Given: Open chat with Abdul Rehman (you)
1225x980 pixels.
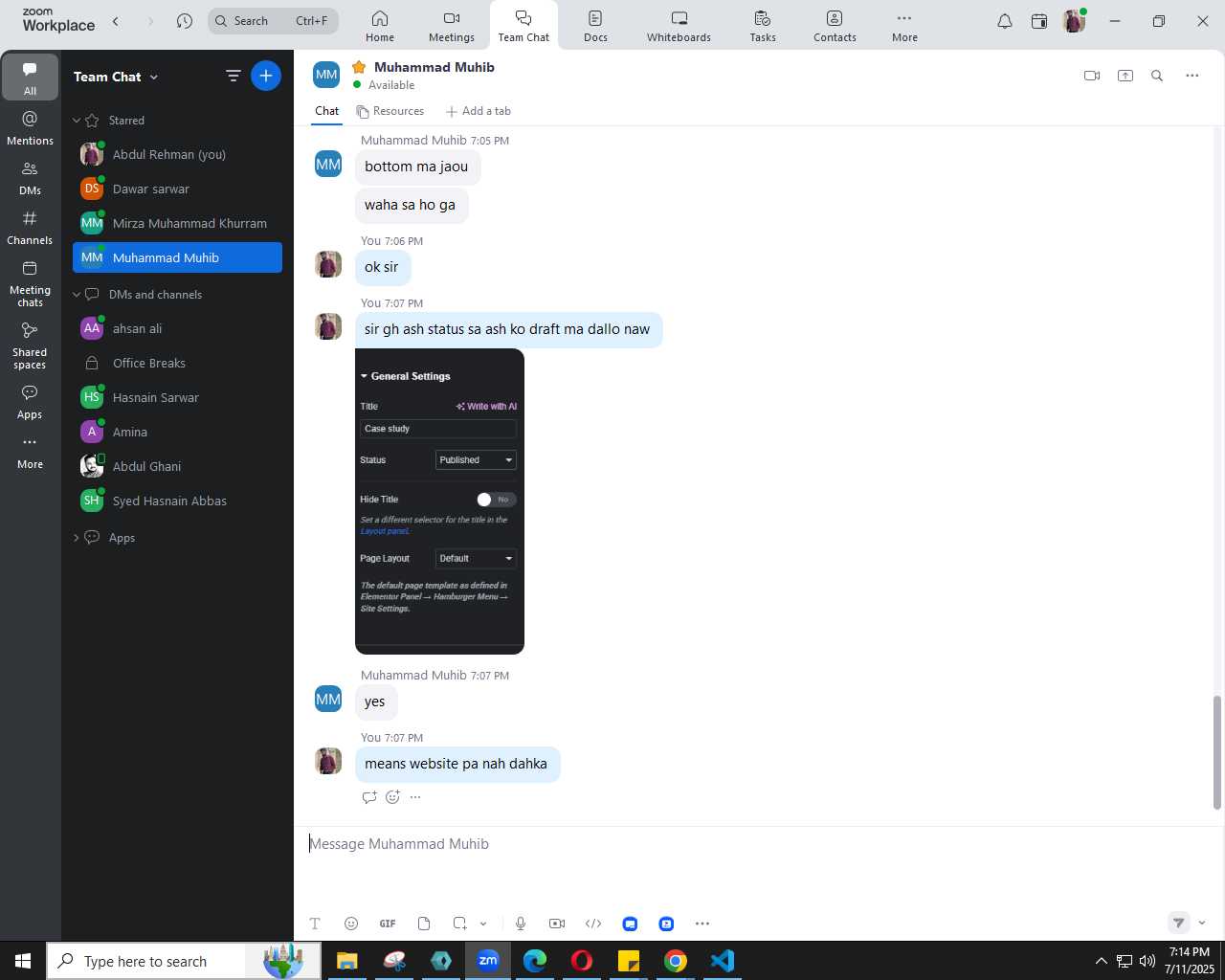Looking at the screenshot, I should (177, 154).
